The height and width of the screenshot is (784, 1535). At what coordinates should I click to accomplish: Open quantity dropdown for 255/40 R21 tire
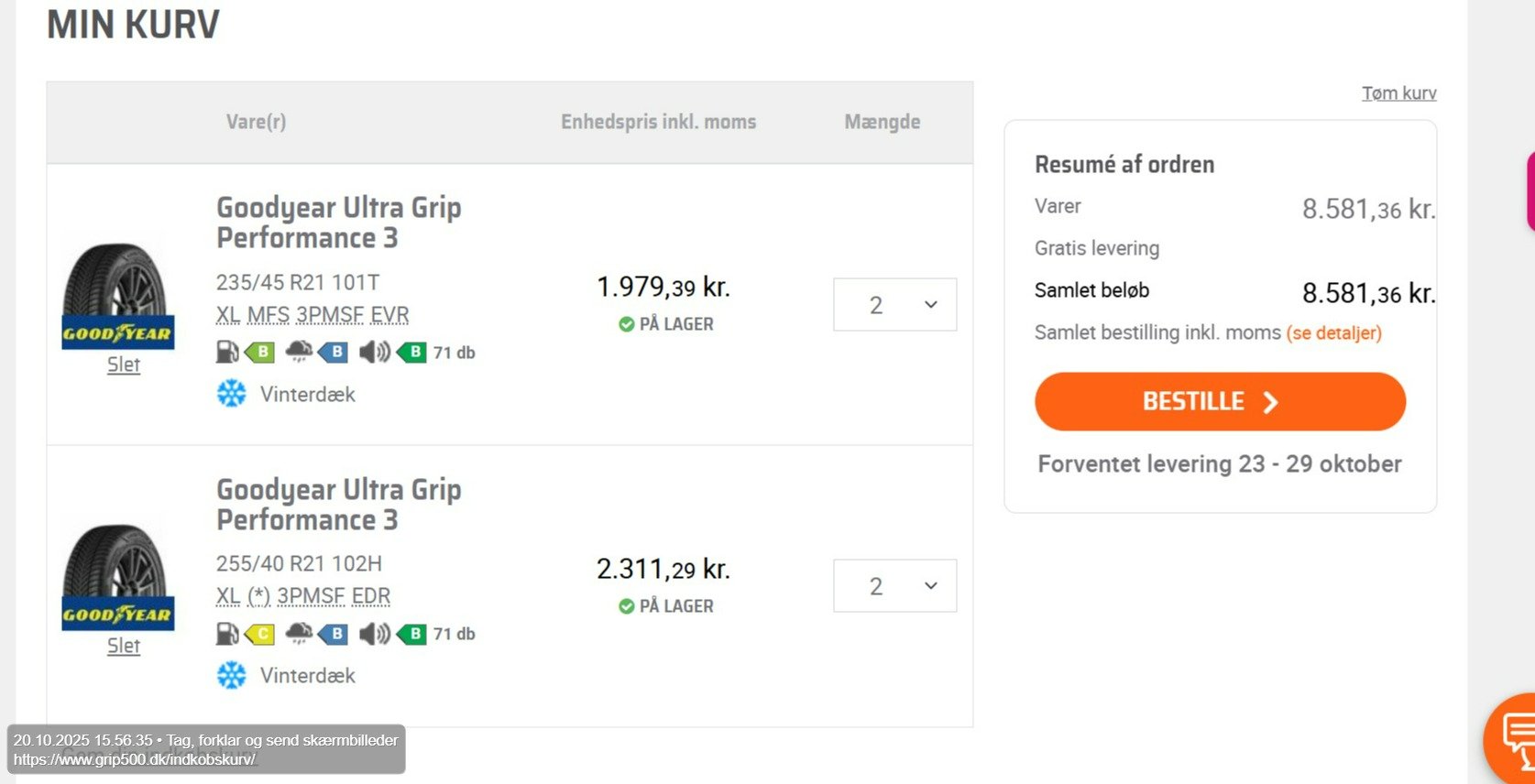[x=894, y=586]
